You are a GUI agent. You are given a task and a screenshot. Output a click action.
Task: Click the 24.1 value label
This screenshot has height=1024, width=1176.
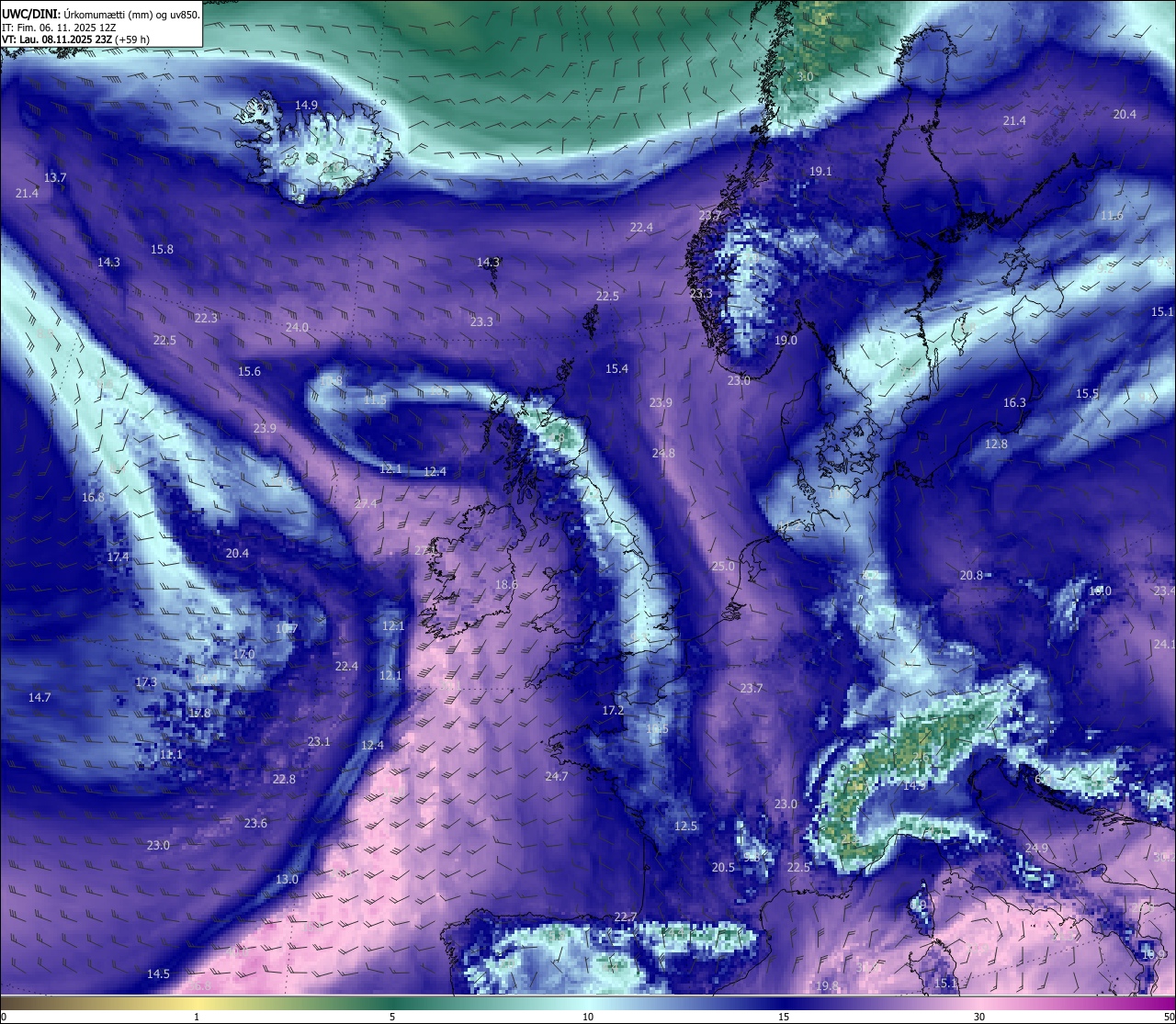(1164, 645)
